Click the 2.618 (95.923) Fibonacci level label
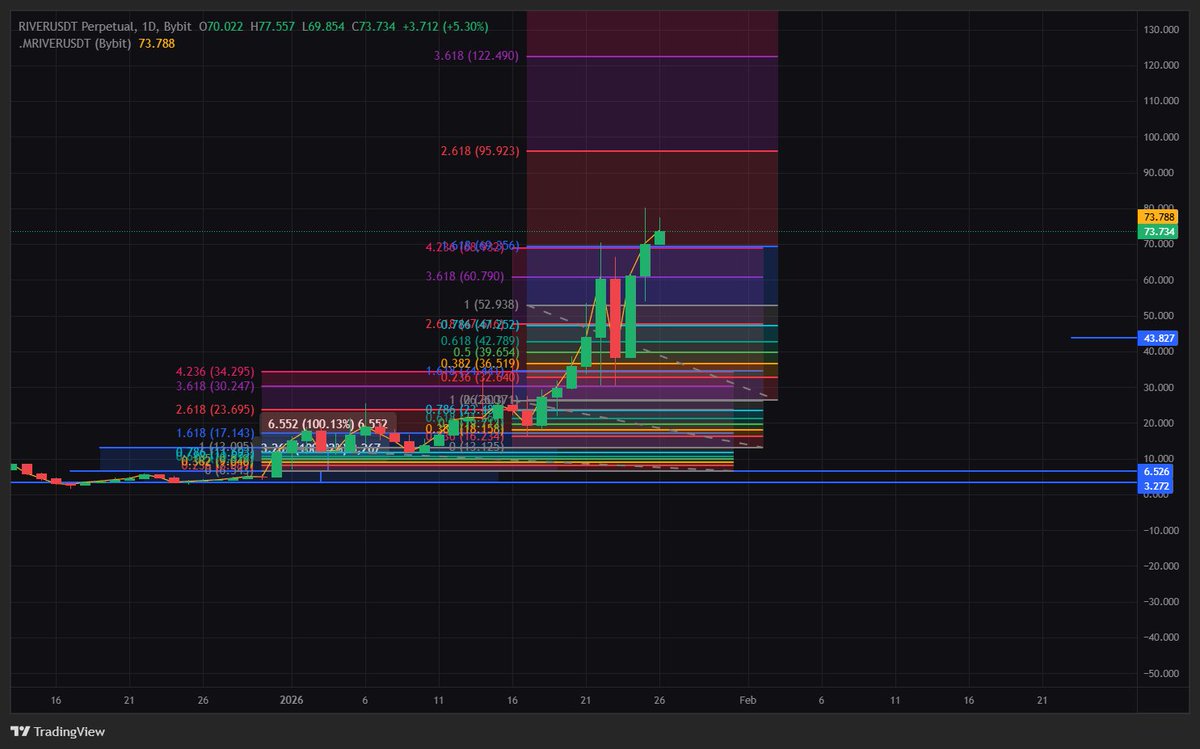Image resolution: width=1200 pixels, height=749 pixels. (480, 152)
